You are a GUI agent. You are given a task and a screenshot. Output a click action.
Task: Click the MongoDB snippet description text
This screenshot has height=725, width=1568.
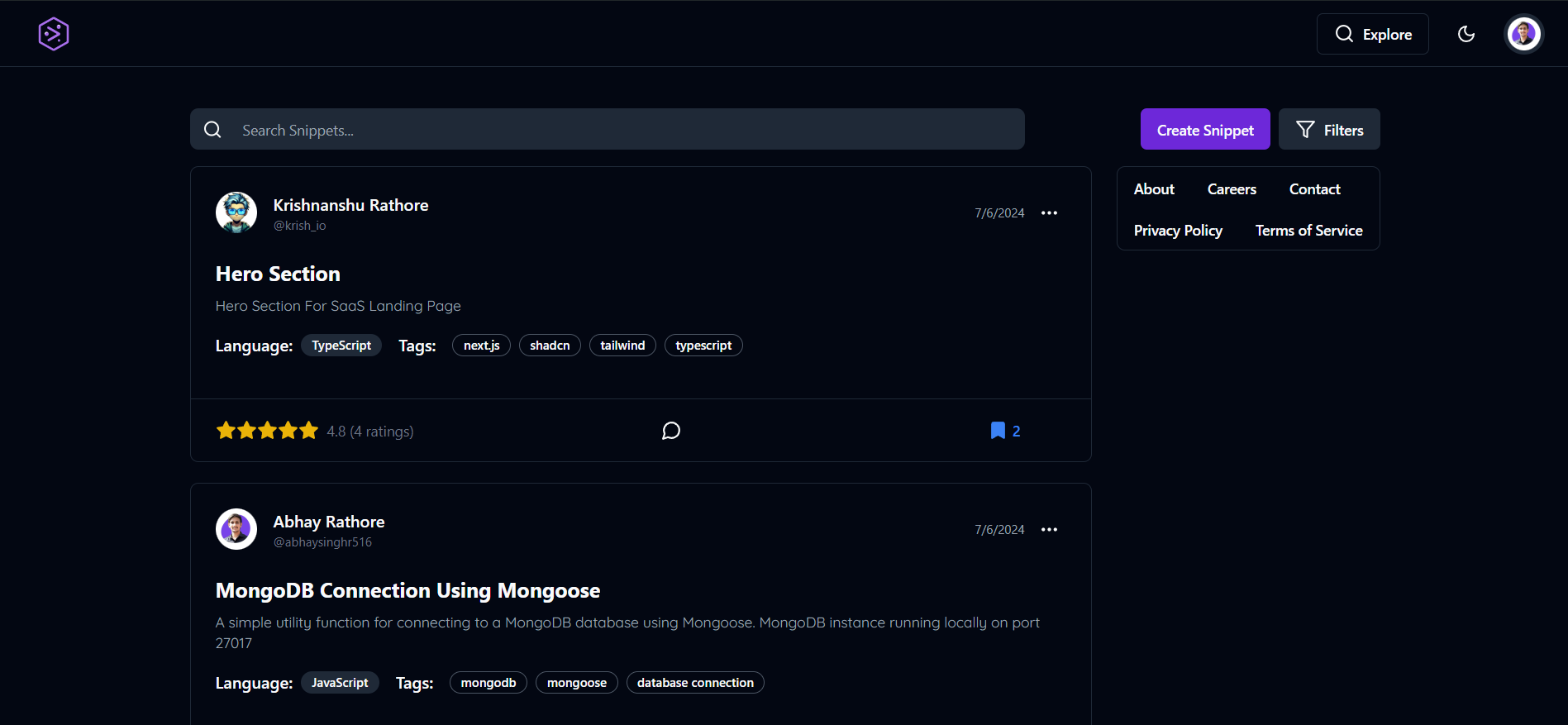coord(627,632)
